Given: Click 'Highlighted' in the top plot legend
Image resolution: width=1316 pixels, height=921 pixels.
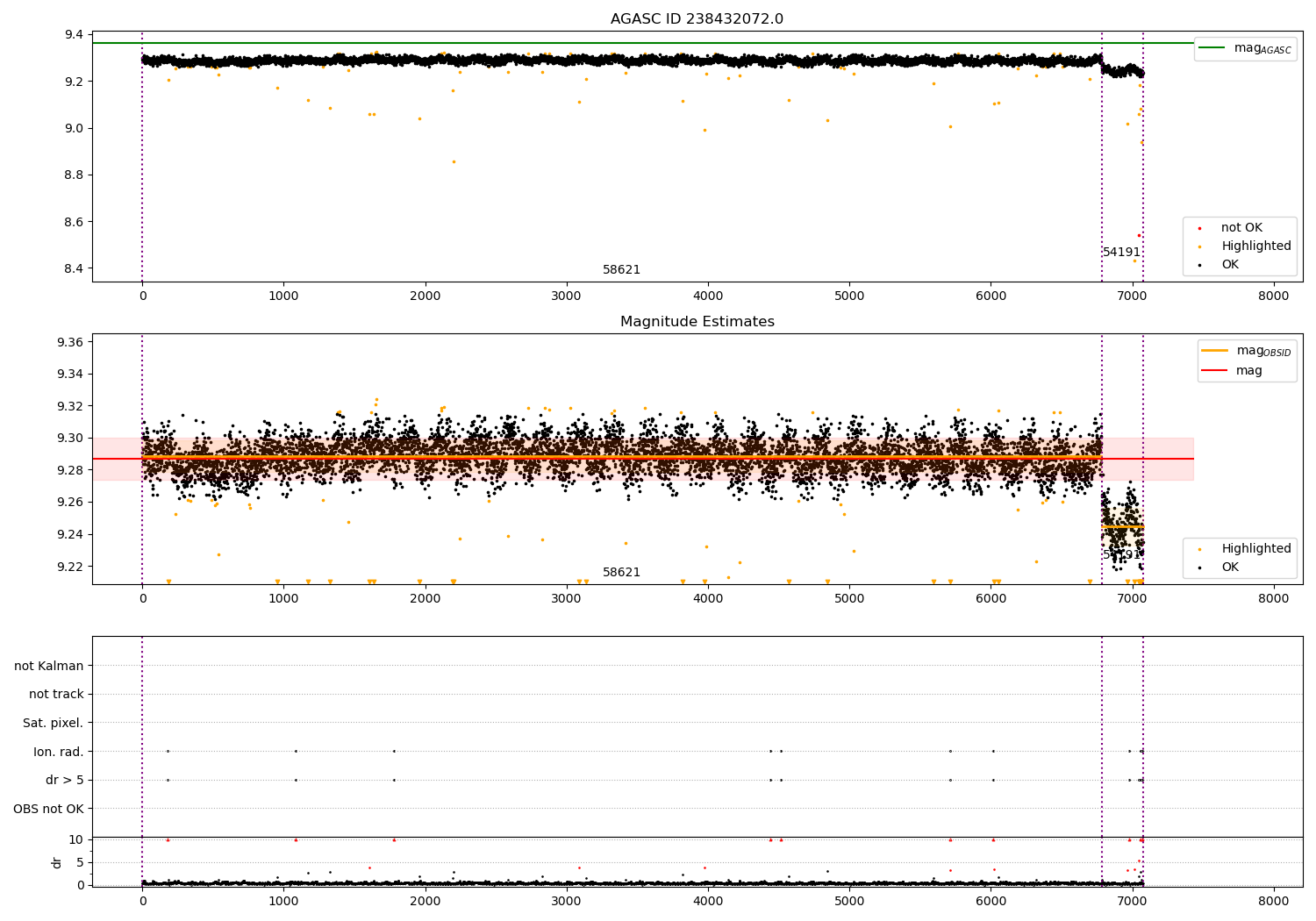Looking at the screenshot, I should [x=1255, y=246].
